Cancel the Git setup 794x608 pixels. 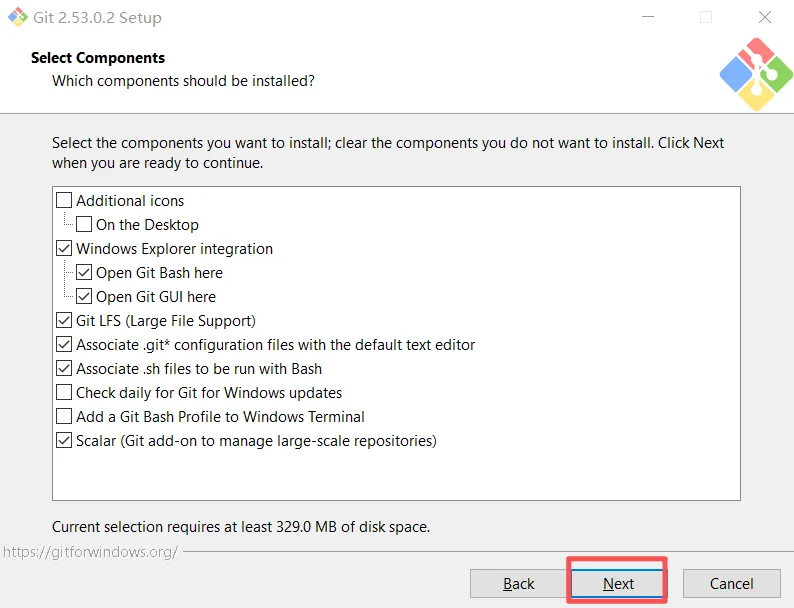pos(731,584)
